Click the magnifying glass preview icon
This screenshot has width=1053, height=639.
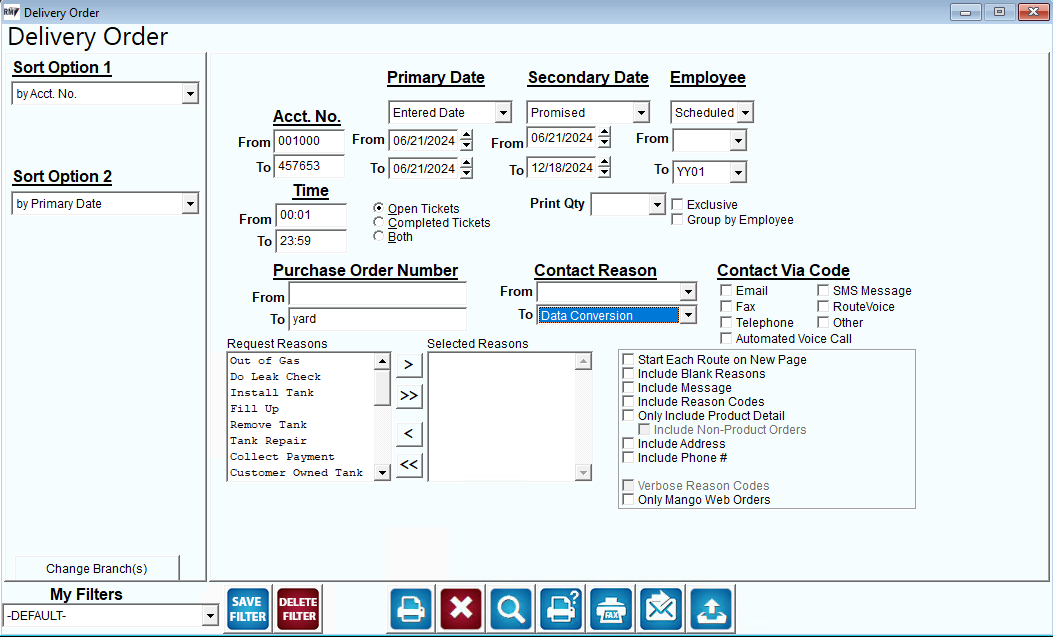511,609
